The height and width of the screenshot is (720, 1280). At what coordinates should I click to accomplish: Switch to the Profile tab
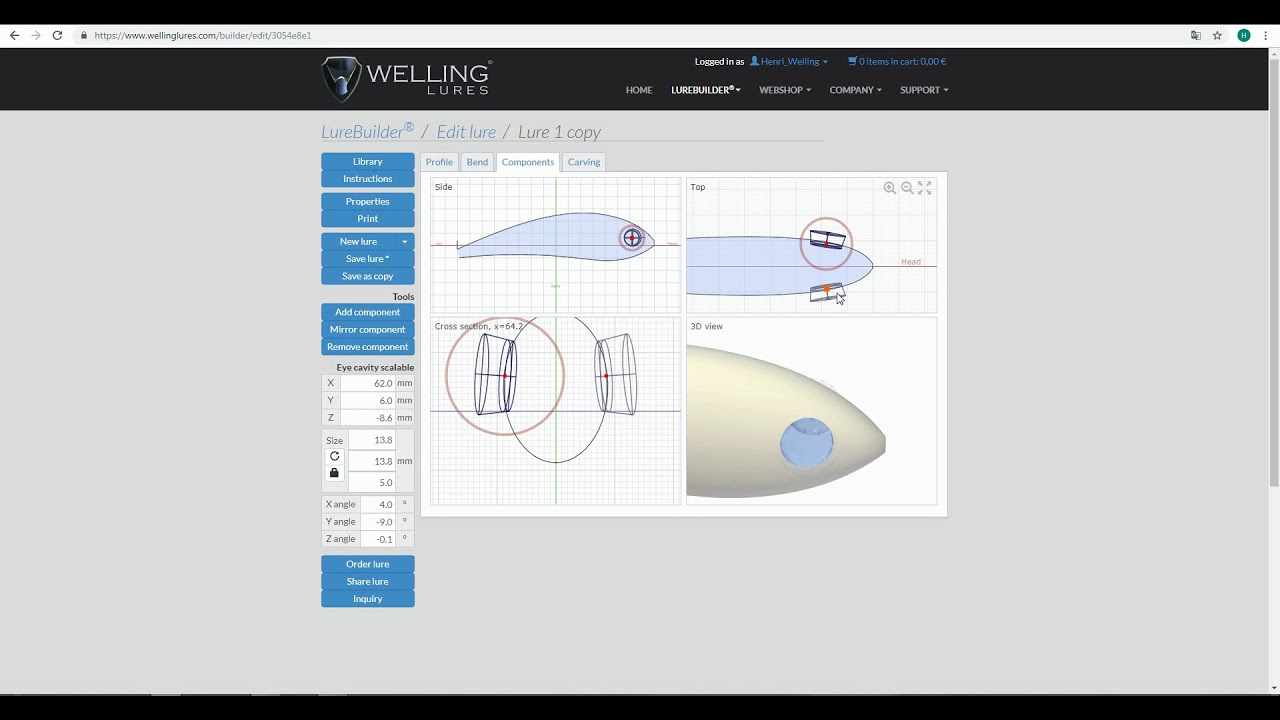coord(439,162)
